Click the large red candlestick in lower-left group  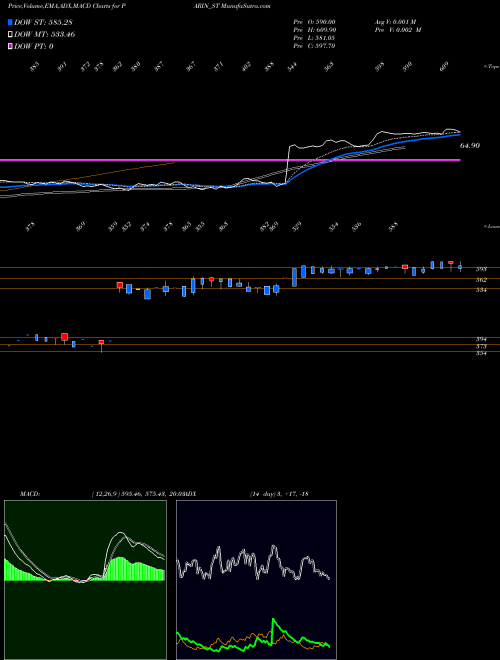64,337
